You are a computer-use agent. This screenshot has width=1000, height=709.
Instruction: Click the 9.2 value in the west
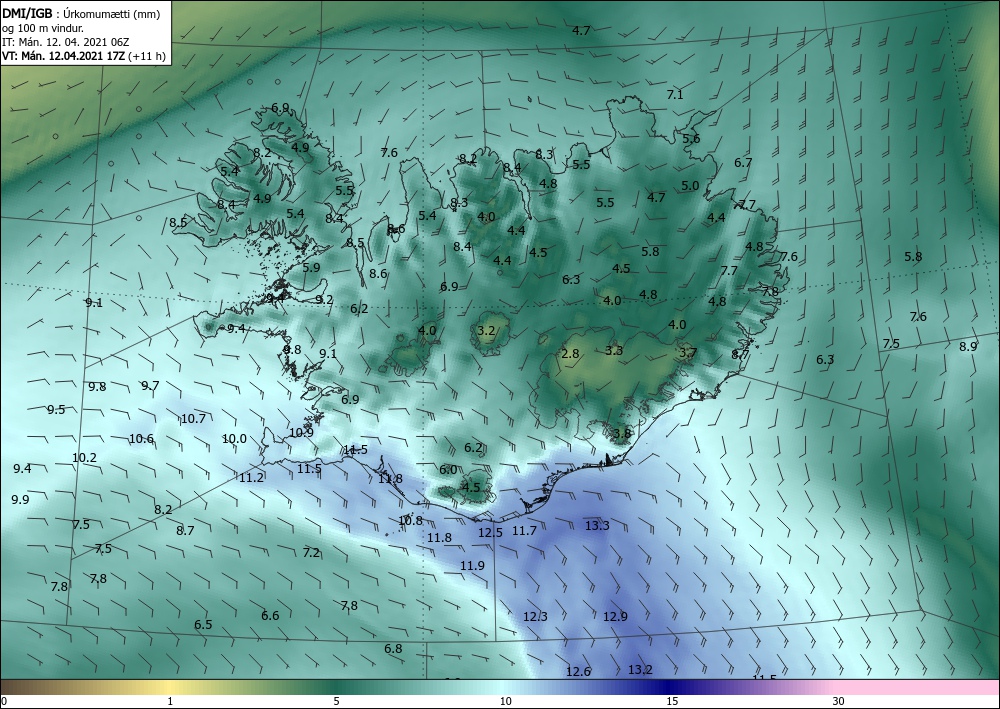324,300
